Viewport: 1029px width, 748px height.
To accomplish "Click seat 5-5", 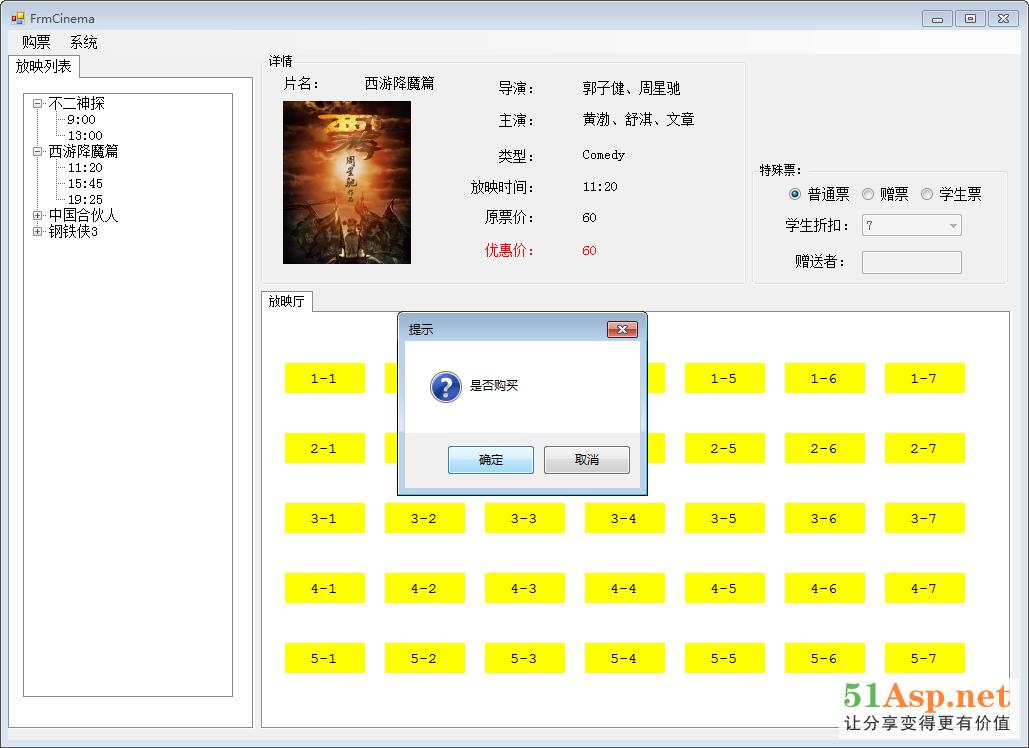I will click(x=724, y=658).
